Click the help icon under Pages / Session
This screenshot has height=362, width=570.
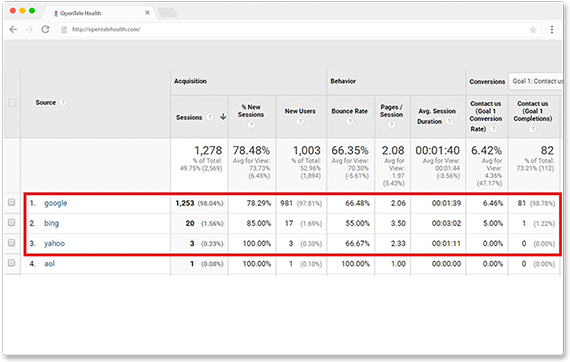392,125
